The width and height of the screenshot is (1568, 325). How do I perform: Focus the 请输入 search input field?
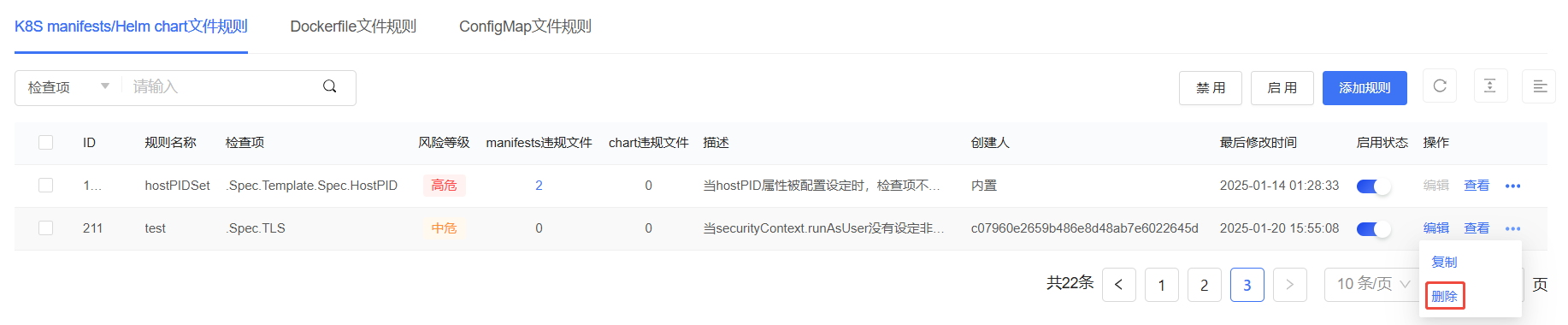222,87
